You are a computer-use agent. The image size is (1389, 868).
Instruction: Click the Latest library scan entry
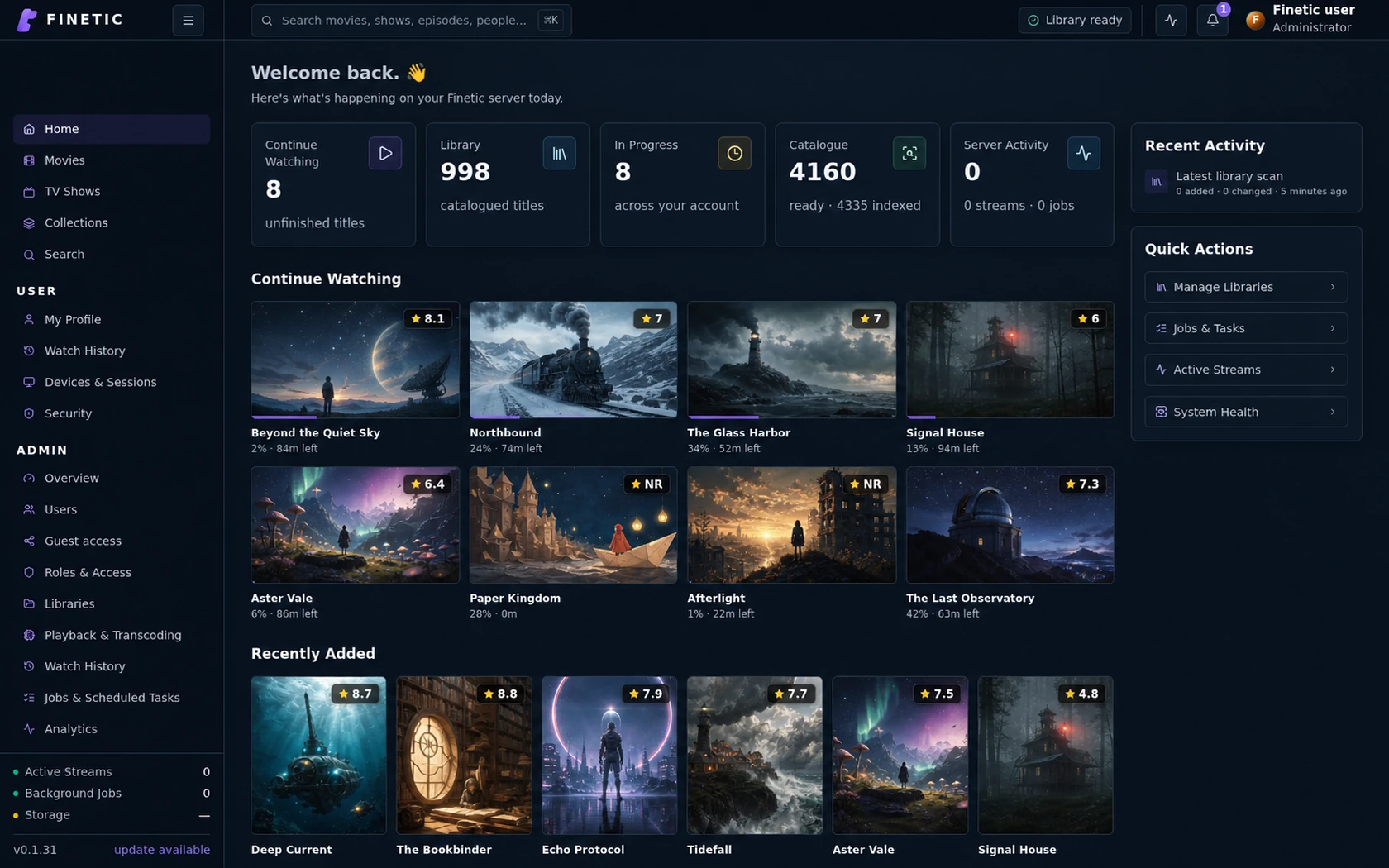(x=1246, y=183)
